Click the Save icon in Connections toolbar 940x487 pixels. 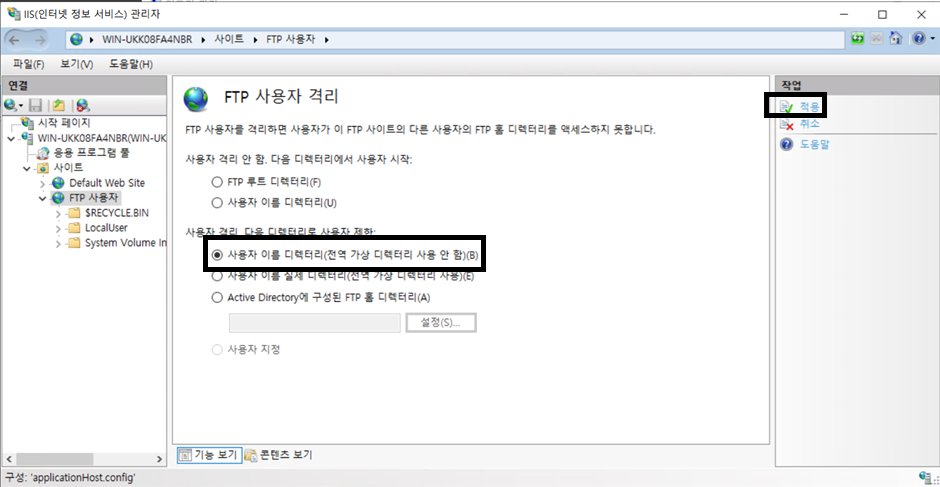click(x=36, y=105)
